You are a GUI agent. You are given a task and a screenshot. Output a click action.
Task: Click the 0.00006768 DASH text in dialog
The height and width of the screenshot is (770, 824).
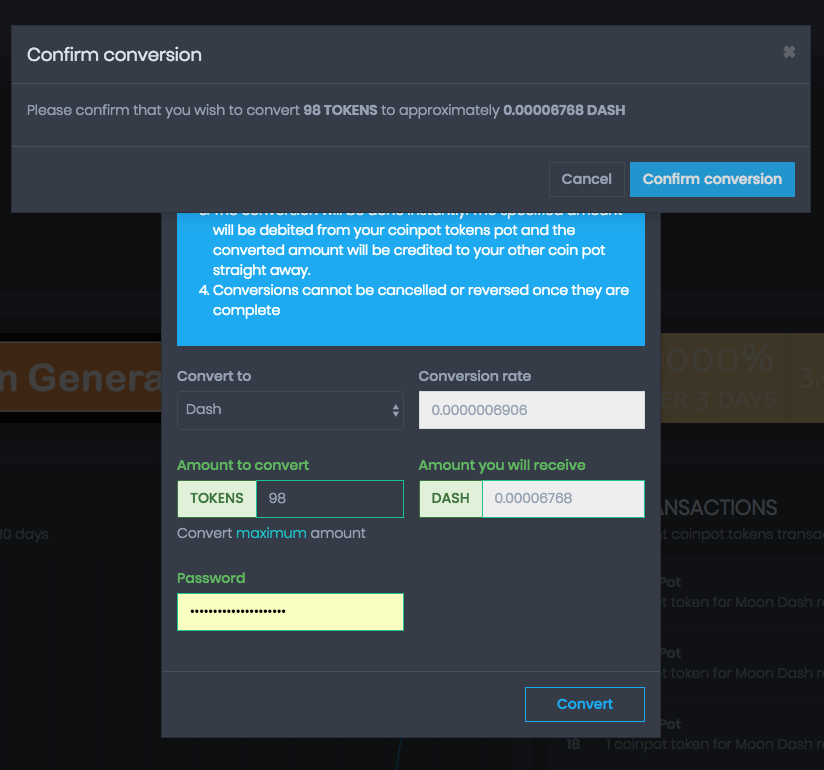(x=564, y=110)
